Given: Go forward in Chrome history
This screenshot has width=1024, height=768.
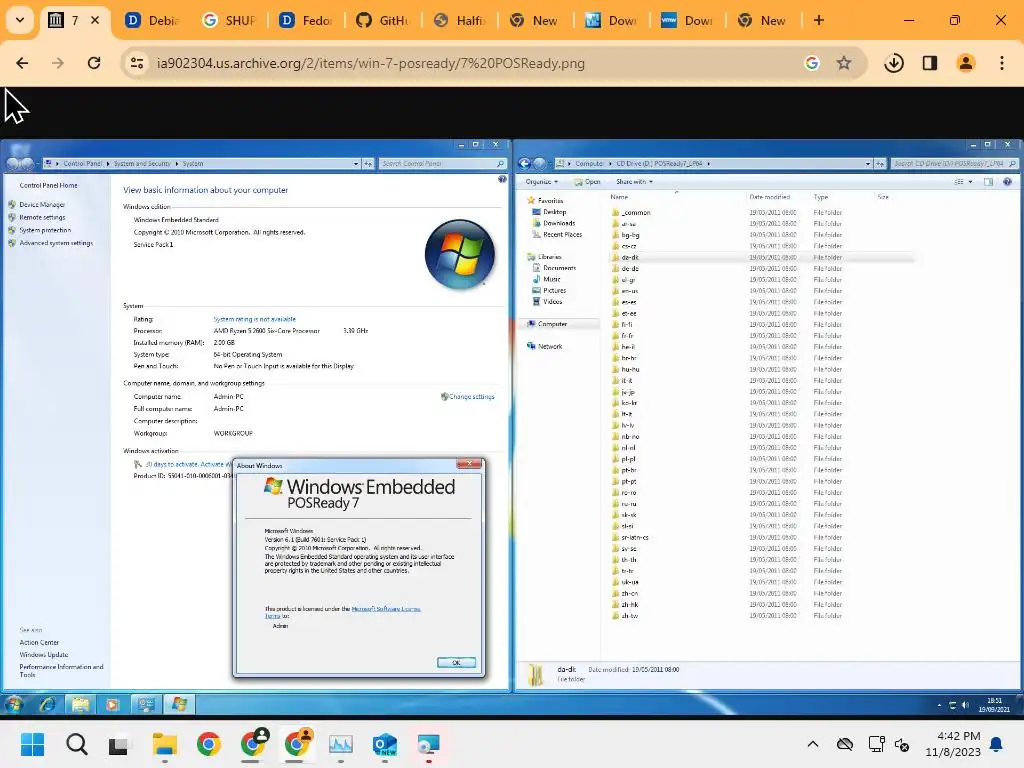Looking at the screenshot, I should [58, 63].
